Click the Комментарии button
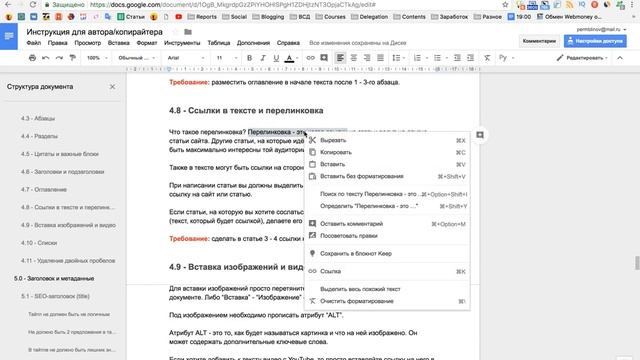 click(x=539, y=41)
